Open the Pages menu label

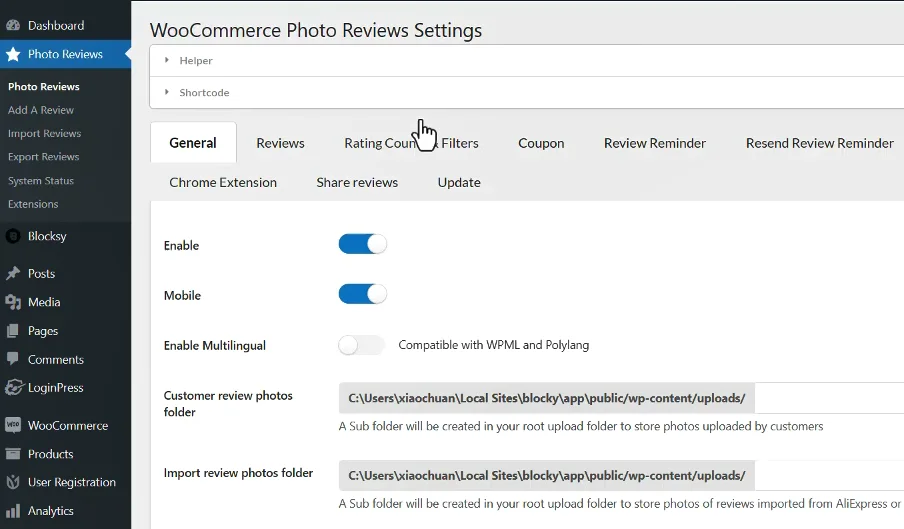(43, 331)
